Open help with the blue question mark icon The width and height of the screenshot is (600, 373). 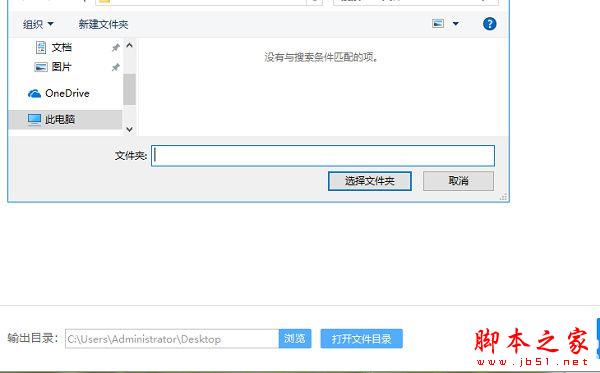pyautogui.click(x=489, y=24)
